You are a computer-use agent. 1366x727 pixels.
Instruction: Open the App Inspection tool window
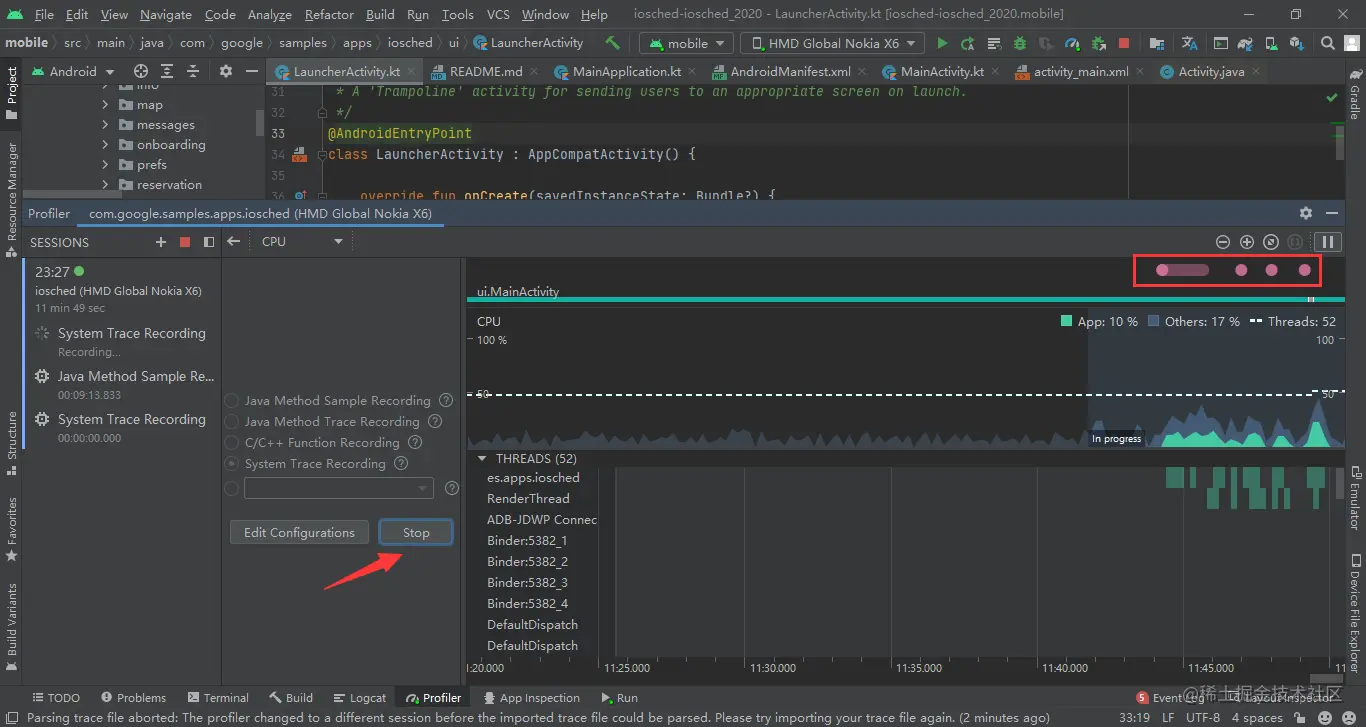point(530,698)
